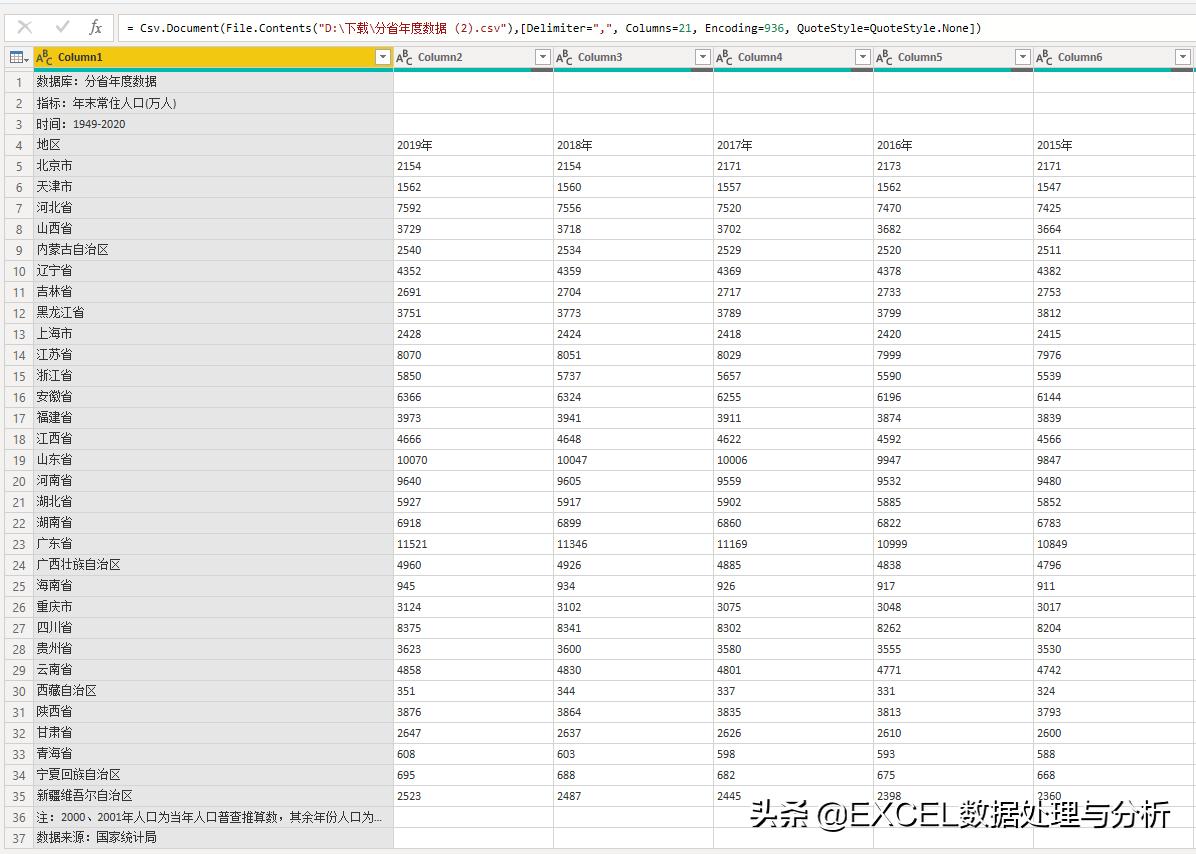This screenshot has height=854, width=1196.
Task: Expand the filter dropdown on Column2
Action: (542, 58)
